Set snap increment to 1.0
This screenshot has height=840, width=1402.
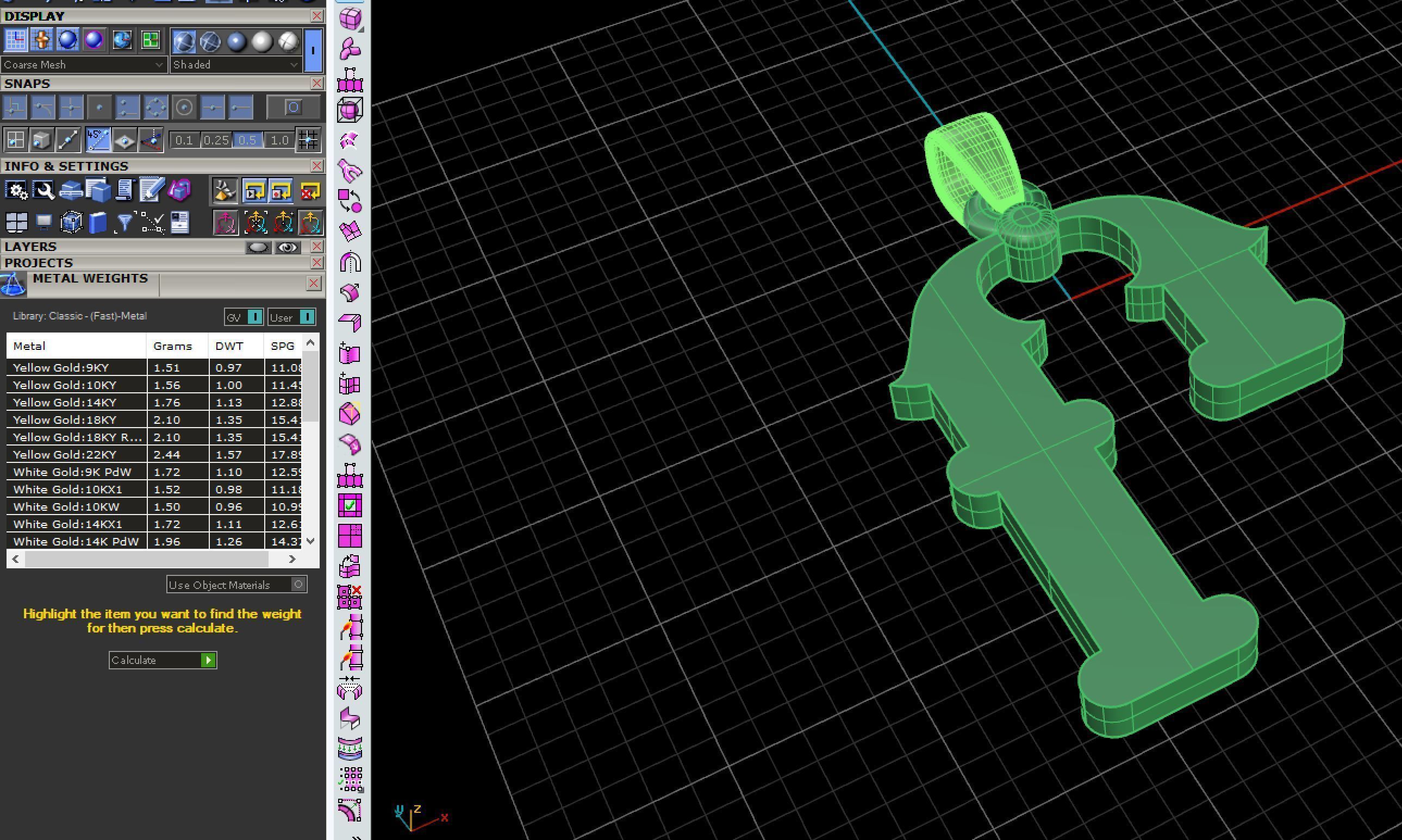click(279, 140)
